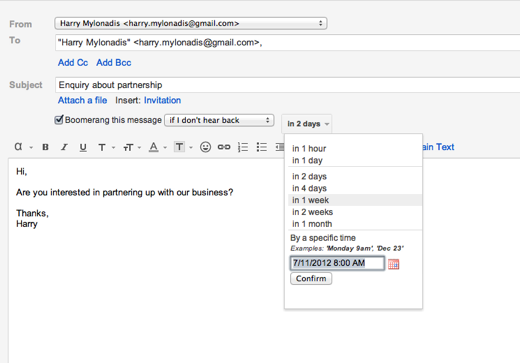Click Add Bcc link

coord(114,63)
